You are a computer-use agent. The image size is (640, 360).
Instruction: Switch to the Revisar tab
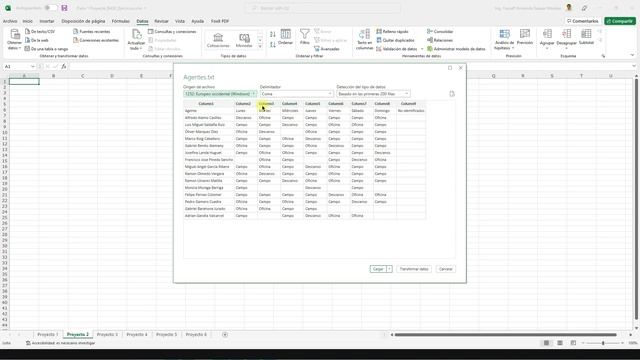[161, 21]
